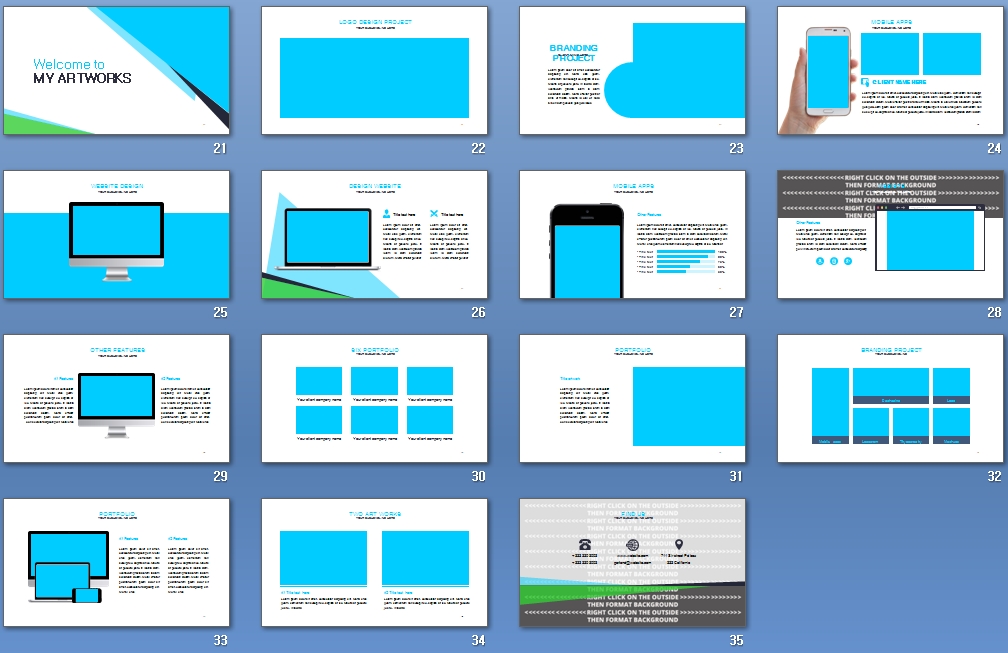Image resolution: width=1008 pixels, height=653 pixels.
Task: Click the globe icon on slide 35
Action: coord(633,545)
